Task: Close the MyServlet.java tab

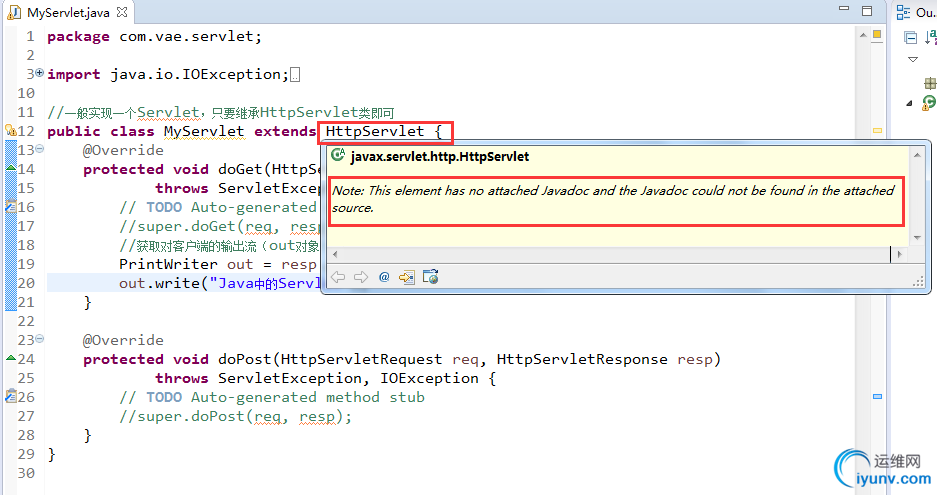Action: 122,12
